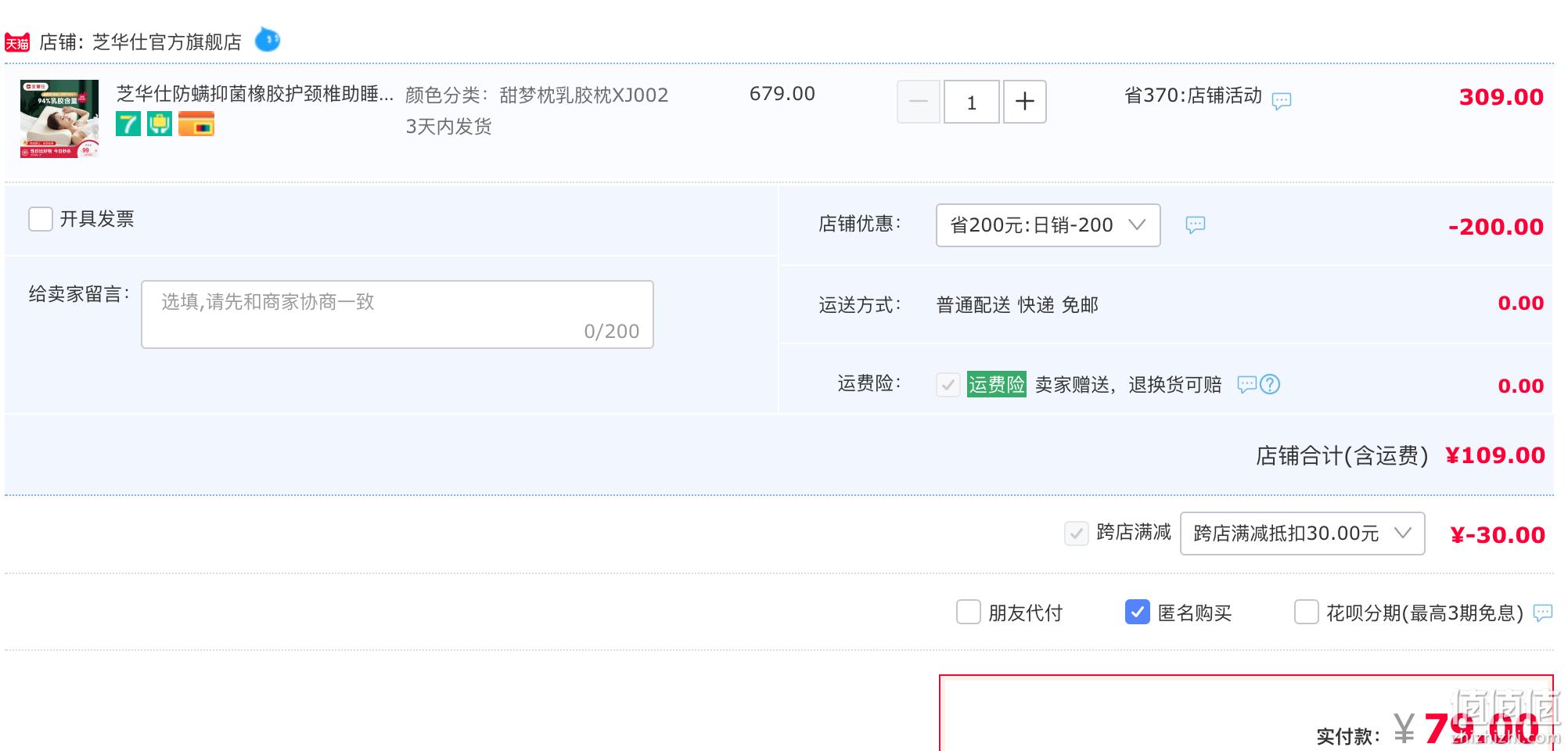Image resolution: width=1568 pixels, height=751 pixels.
Task: Click 卖家赠送，退换货可赔 text
Action: (x=1128, y=385)
